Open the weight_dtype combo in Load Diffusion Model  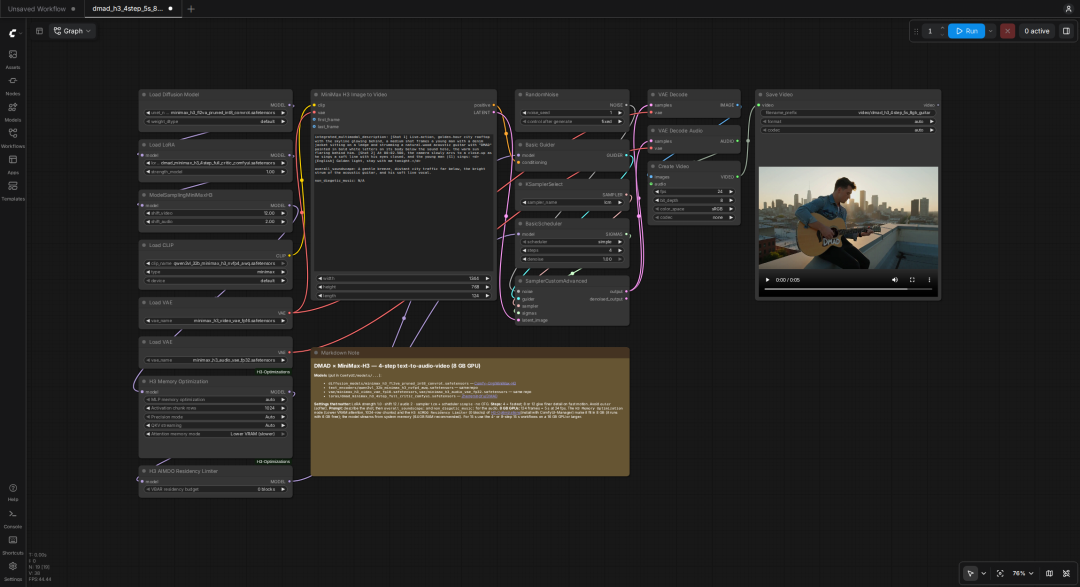pyautogui.click(x=216, y=121)
